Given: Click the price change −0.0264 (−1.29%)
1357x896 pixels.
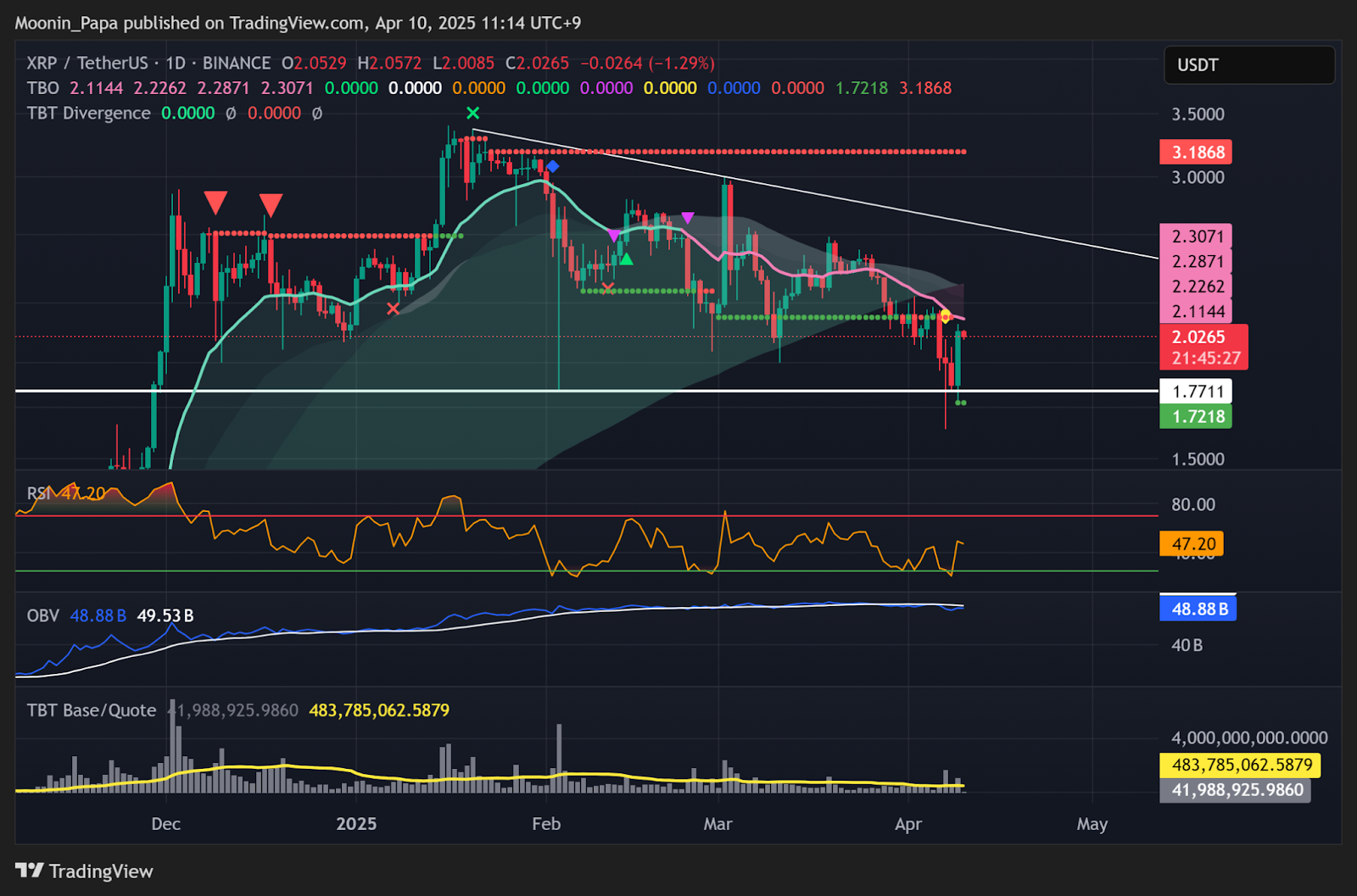Looking at the screenshot, I should (647, 63).
